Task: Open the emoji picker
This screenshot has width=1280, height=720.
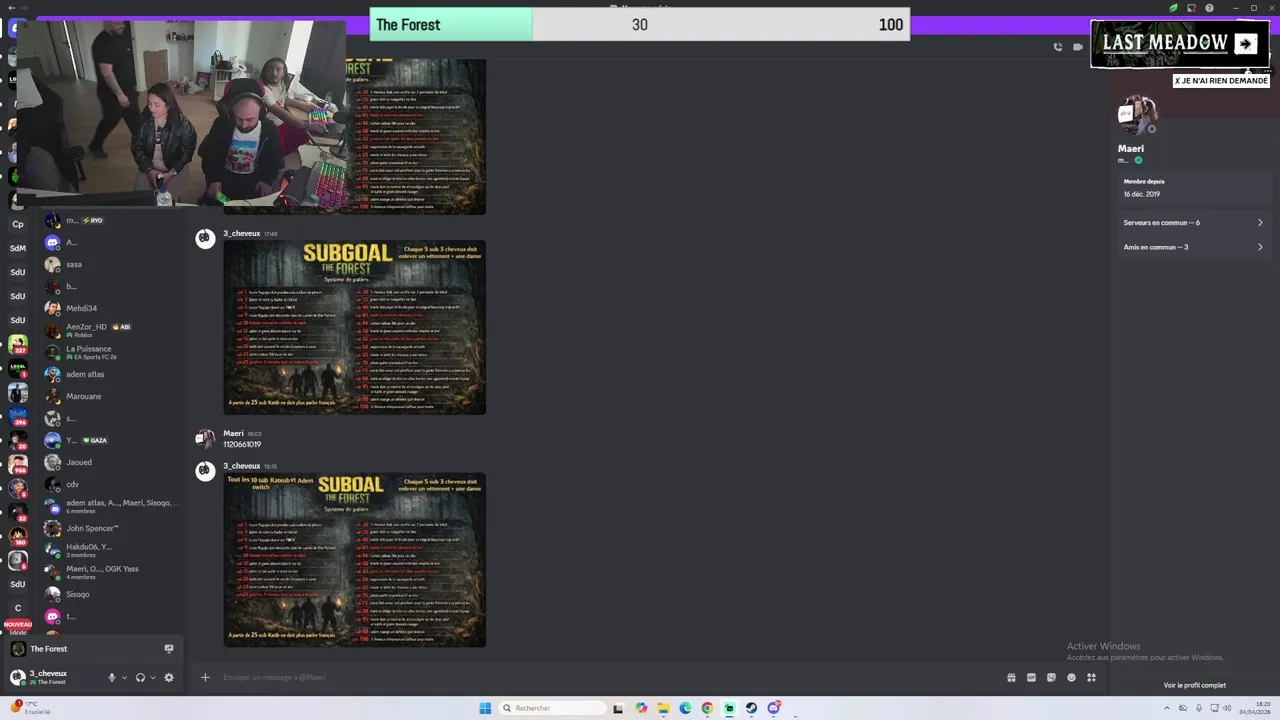Action: coord(1071,677)
